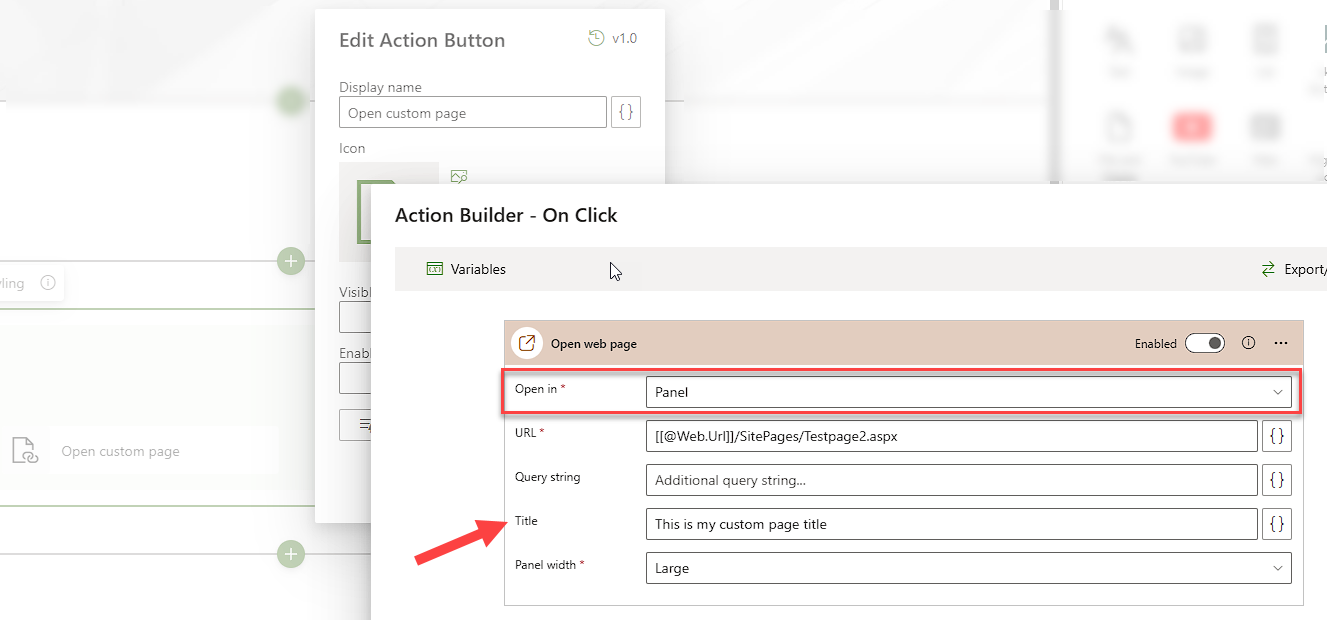
Task: Click the URL input field
Action: click(951, 436)
